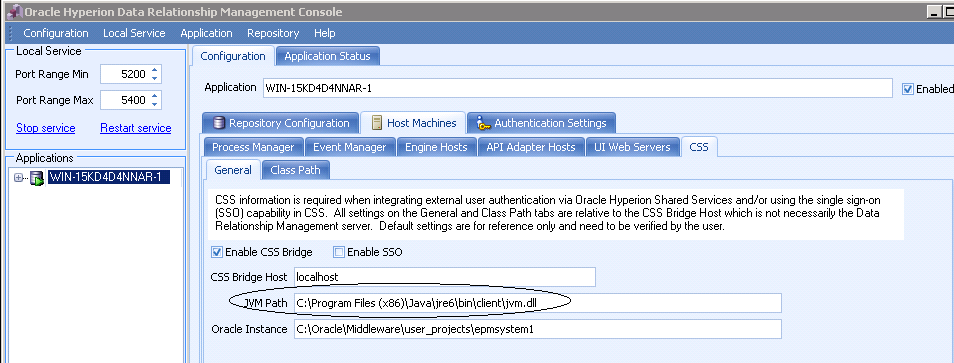
Task: Decrease Port Range Max value
Action: pyautogui.click(x=155, y=104)
